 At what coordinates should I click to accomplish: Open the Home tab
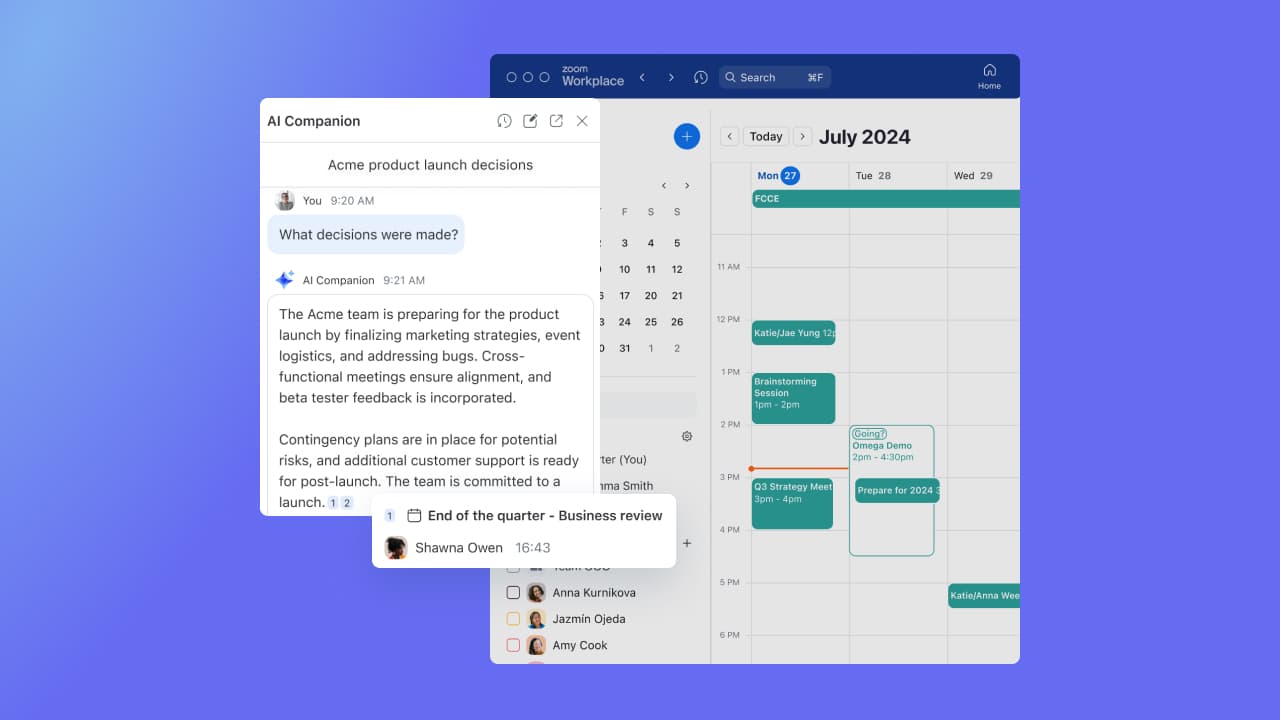coord(989,77)
